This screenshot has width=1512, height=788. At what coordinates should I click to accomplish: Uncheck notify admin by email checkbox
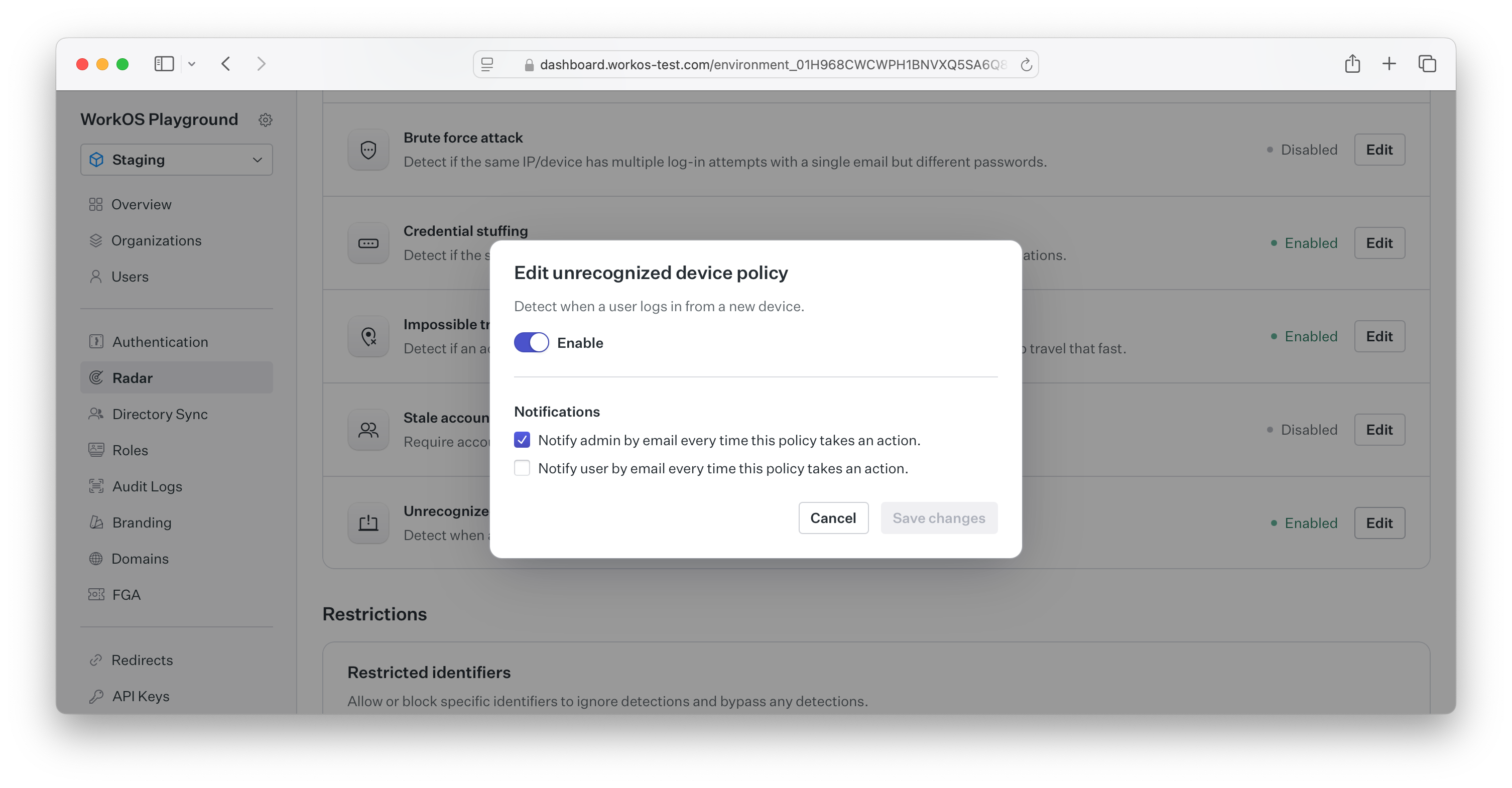click(521, 439)
